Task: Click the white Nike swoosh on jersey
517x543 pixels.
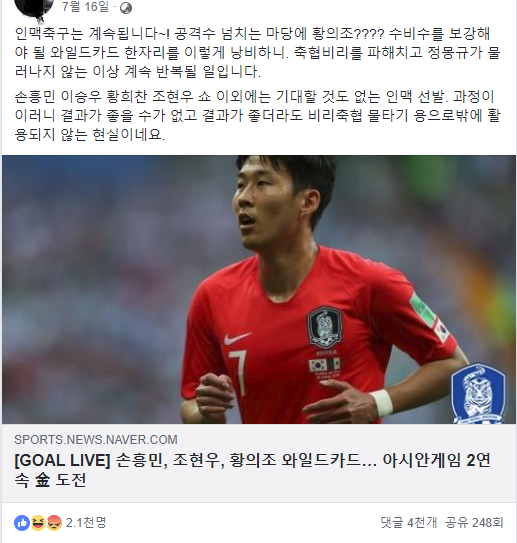Action: coord(237,338)
